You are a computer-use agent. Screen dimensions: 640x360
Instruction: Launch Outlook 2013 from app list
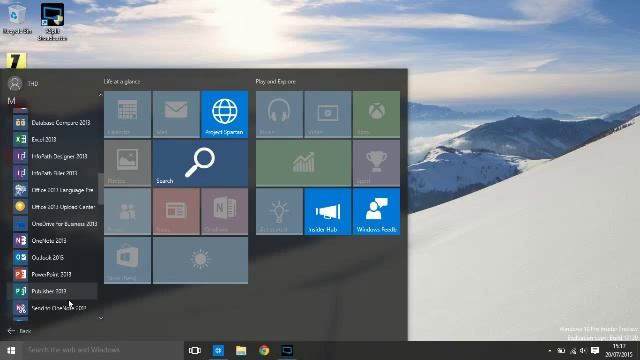coord(52,258)
